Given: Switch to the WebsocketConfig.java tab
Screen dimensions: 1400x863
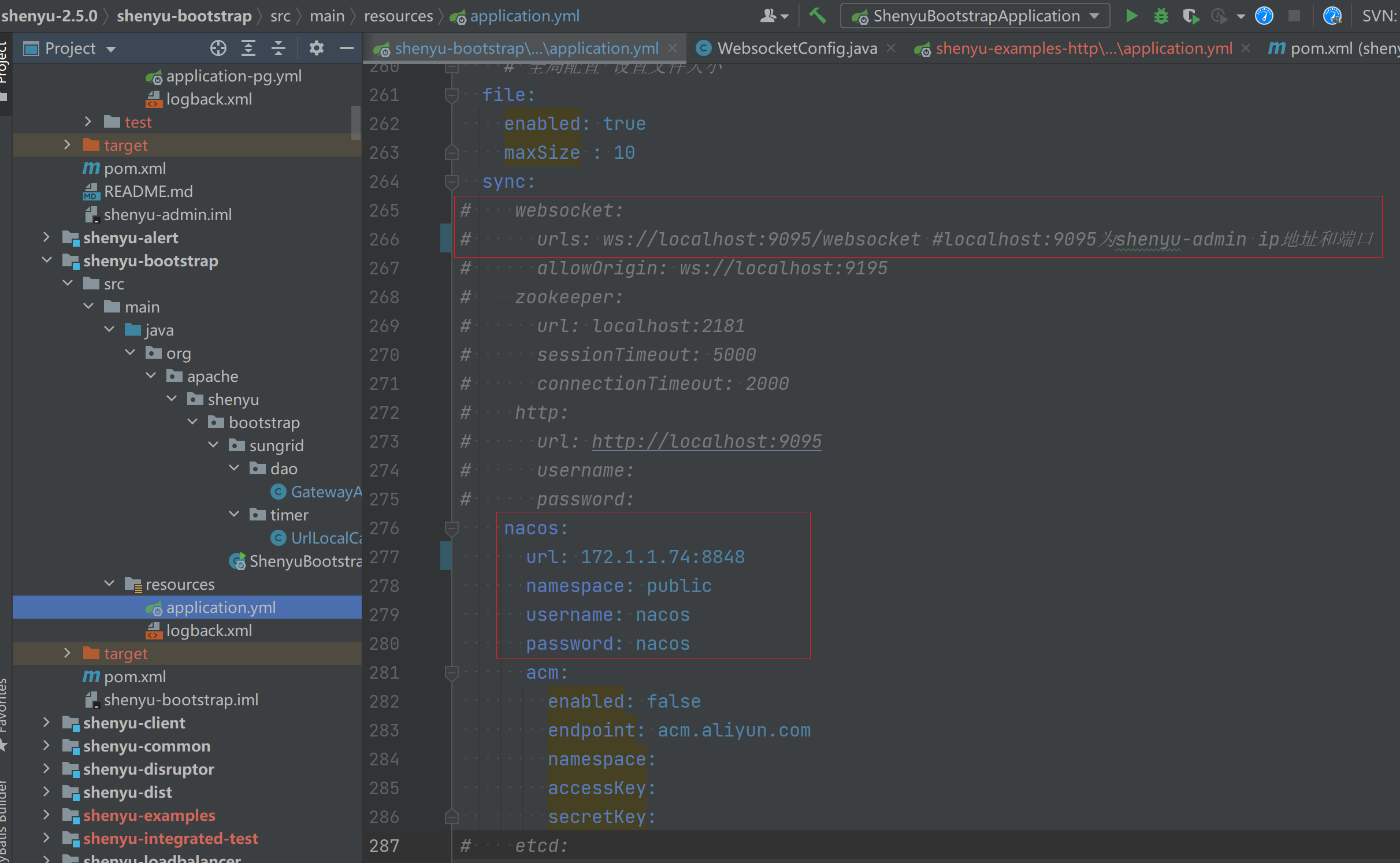Looking at the screenshot, I should click(x=796, y=48).
